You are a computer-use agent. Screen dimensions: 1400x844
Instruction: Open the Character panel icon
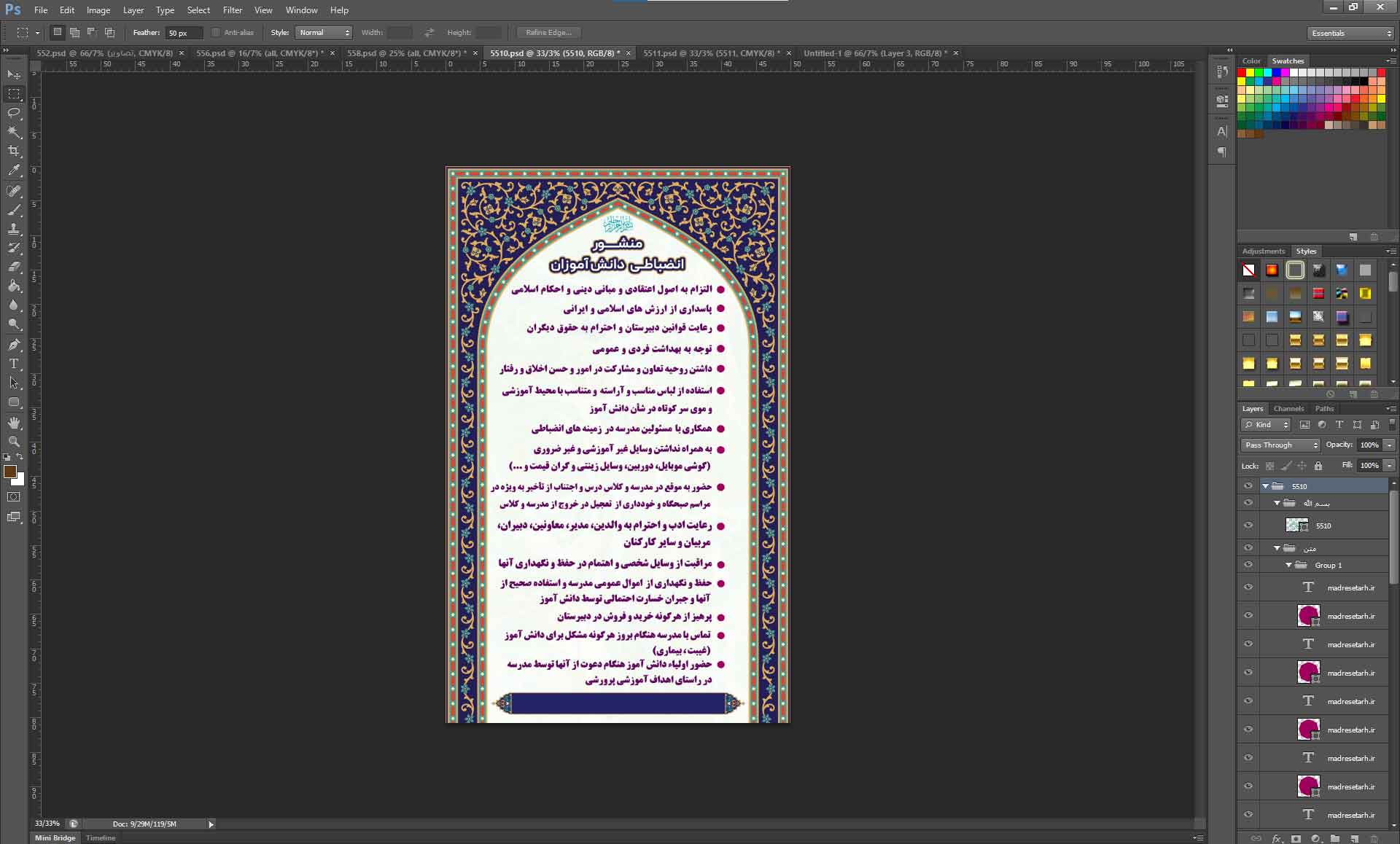pos(1222,132)
